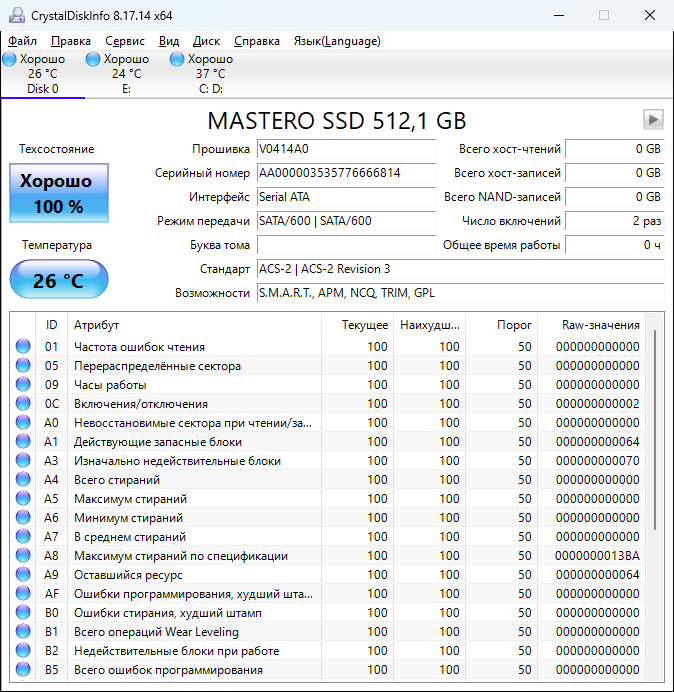Click the Raw-значения column header
The width and height of the screenshot is (674, 692).
click(x=591, y=325)
